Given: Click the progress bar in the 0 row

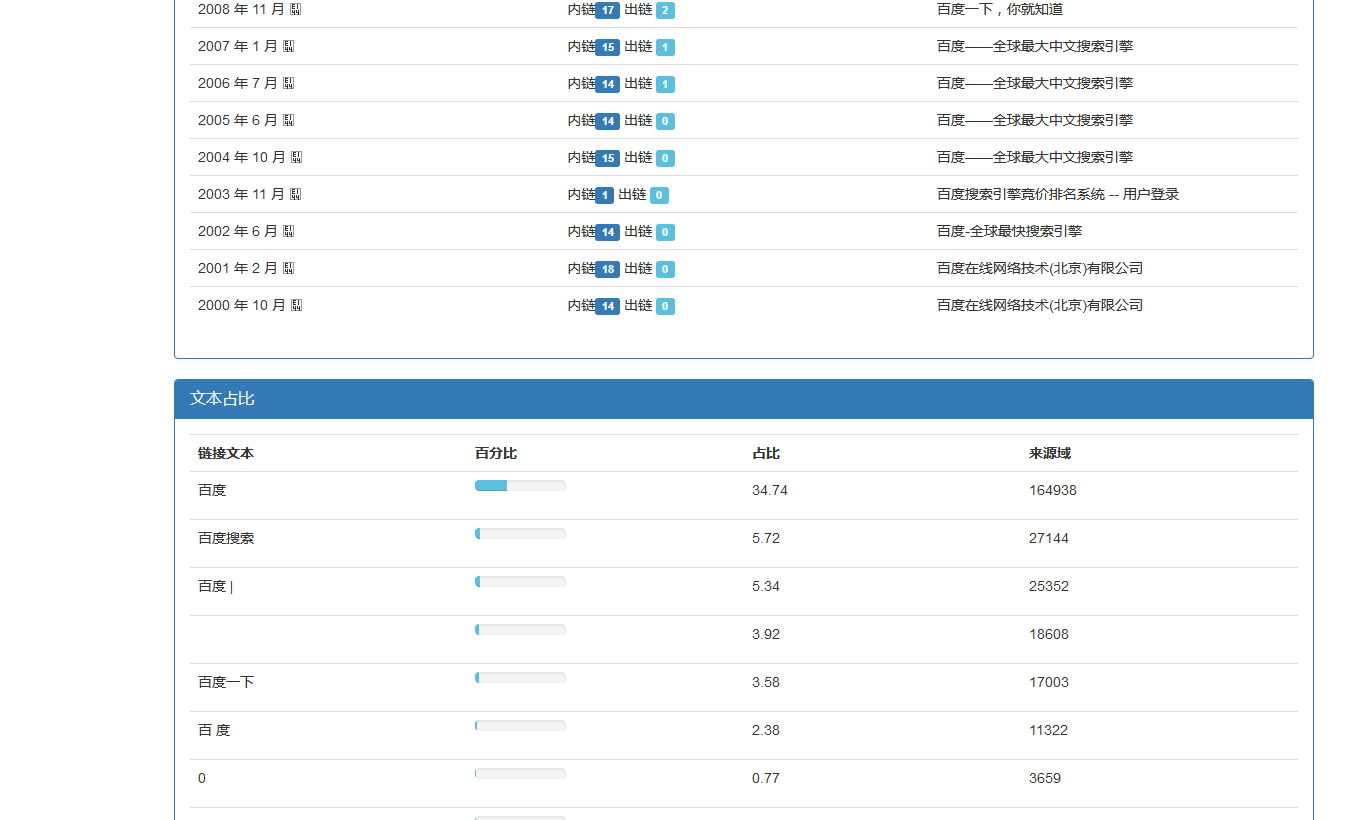Looking at the screenshot, I should 520,773.
